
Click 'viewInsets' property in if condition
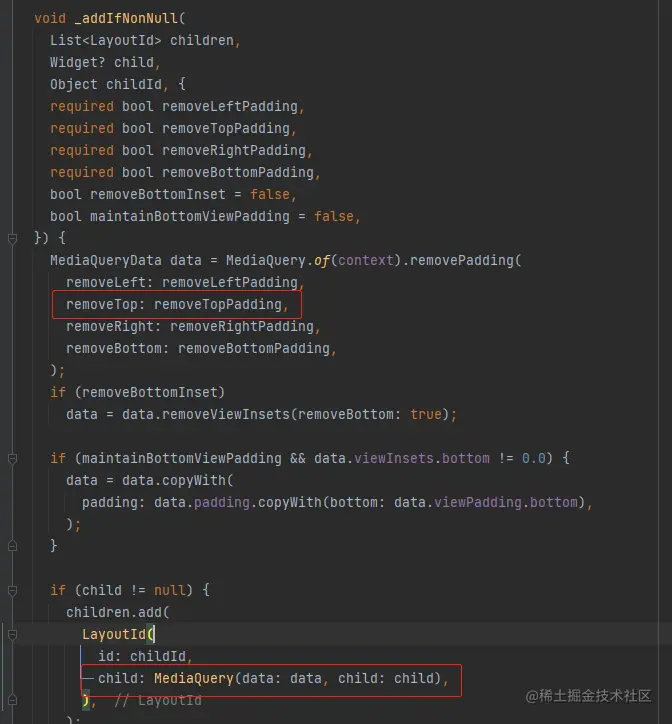(394, 459)
